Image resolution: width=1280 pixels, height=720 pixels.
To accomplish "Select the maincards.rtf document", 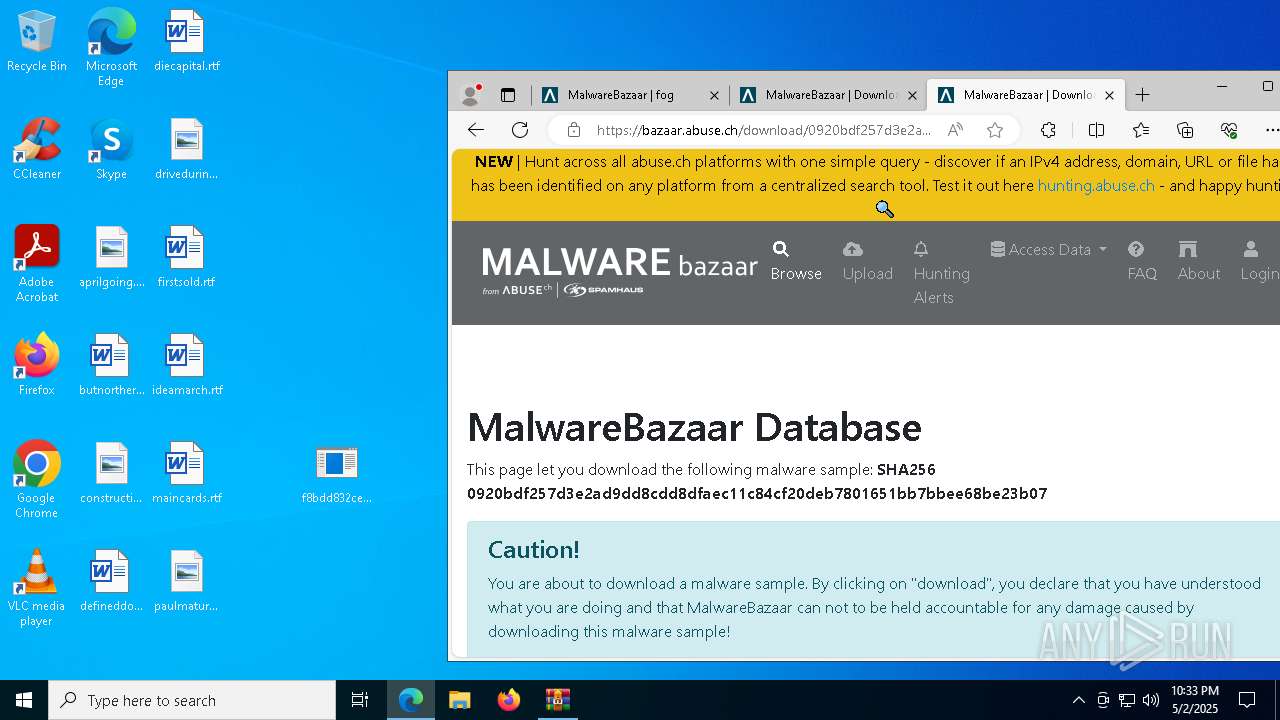I will (x=186, y=474).
